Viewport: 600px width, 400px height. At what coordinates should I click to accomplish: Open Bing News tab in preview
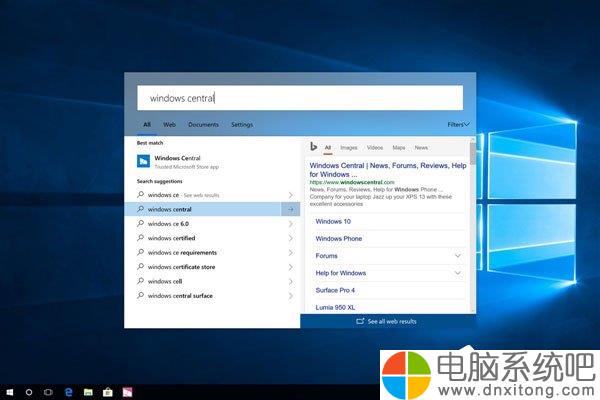(421, 147)
